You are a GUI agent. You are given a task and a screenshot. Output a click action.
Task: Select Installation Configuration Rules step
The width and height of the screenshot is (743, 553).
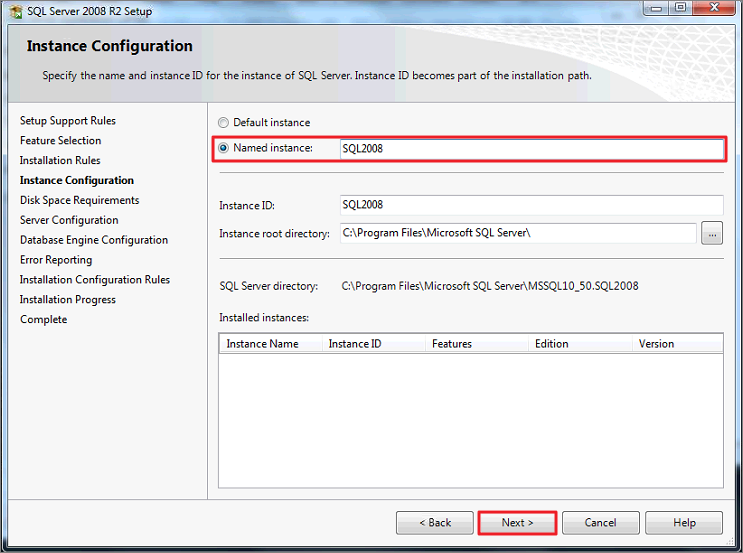tap(95, 280)
